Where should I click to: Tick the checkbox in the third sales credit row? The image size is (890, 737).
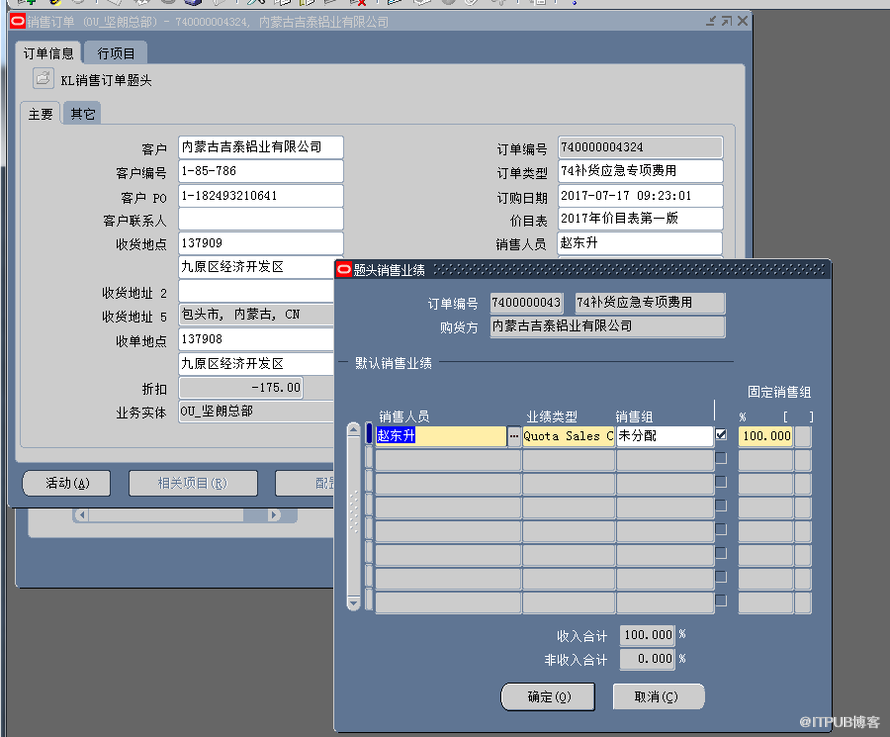coord(721,482)
